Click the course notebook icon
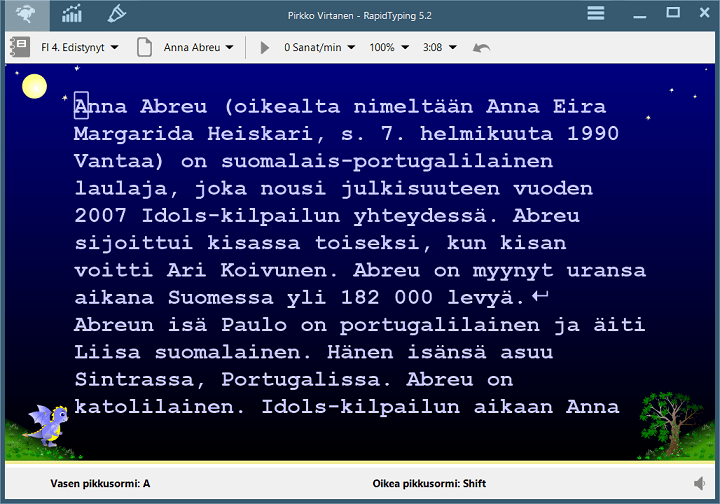Viewport: 720px width, 504px height. 20,47
